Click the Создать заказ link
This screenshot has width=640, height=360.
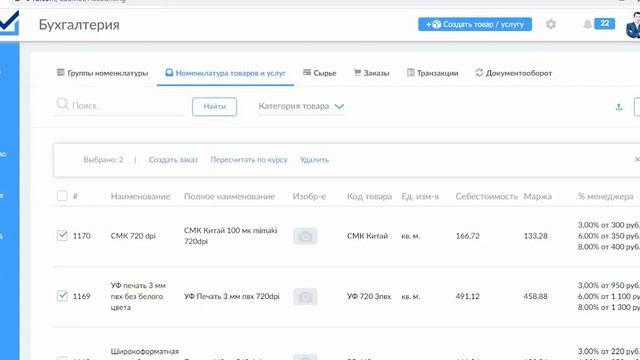point(173,160)
